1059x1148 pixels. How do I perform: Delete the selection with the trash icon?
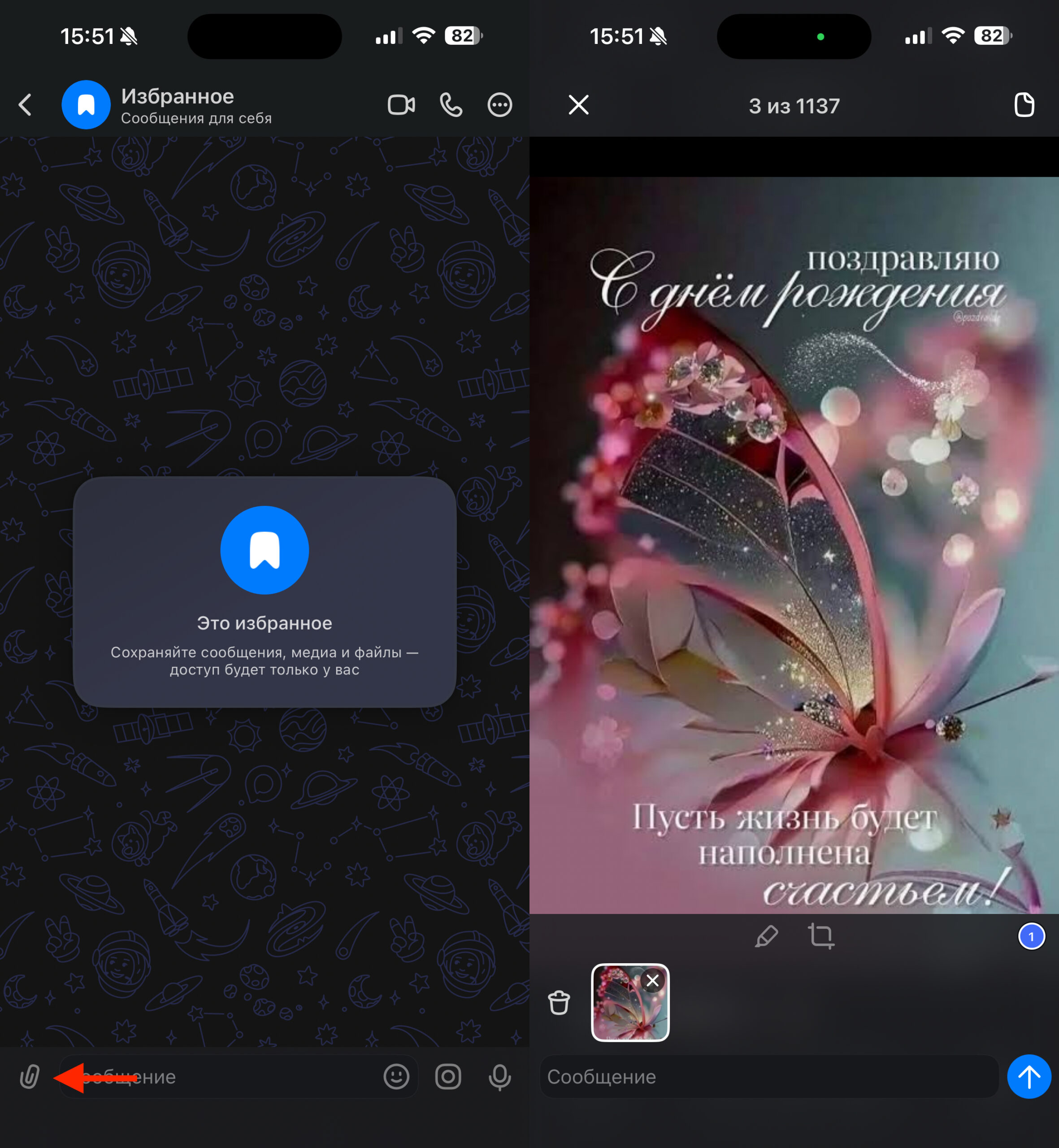click(559, 1003)
